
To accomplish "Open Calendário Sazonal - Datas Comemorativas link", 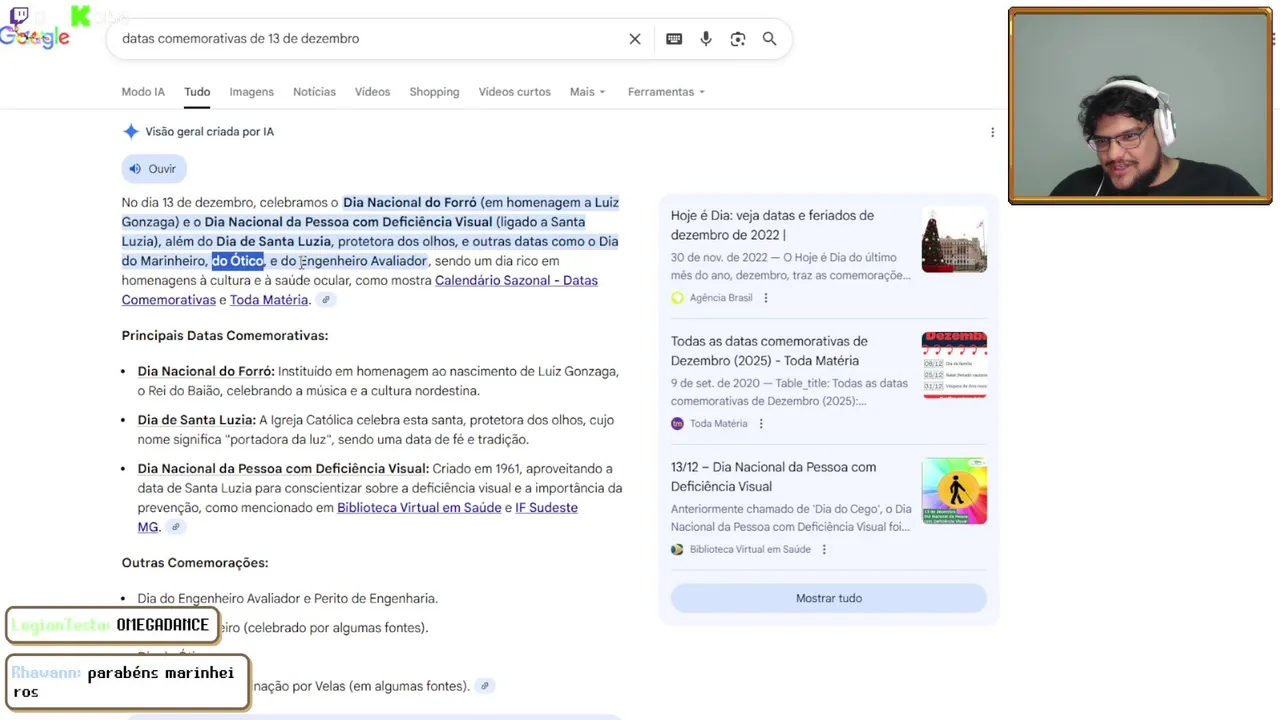I will [516, 281].
